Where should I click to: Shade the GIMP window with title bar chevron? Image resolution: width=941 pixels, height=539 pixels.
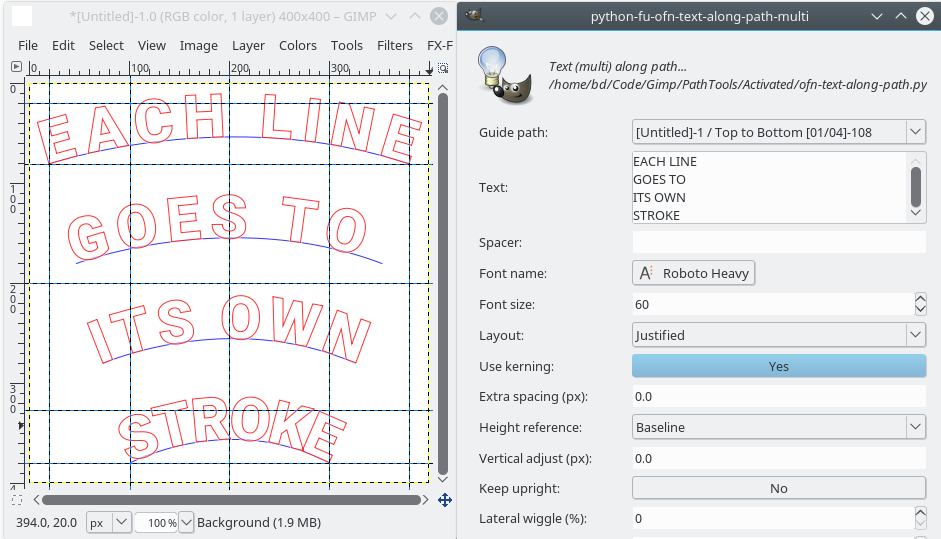[x=391, y=16]
